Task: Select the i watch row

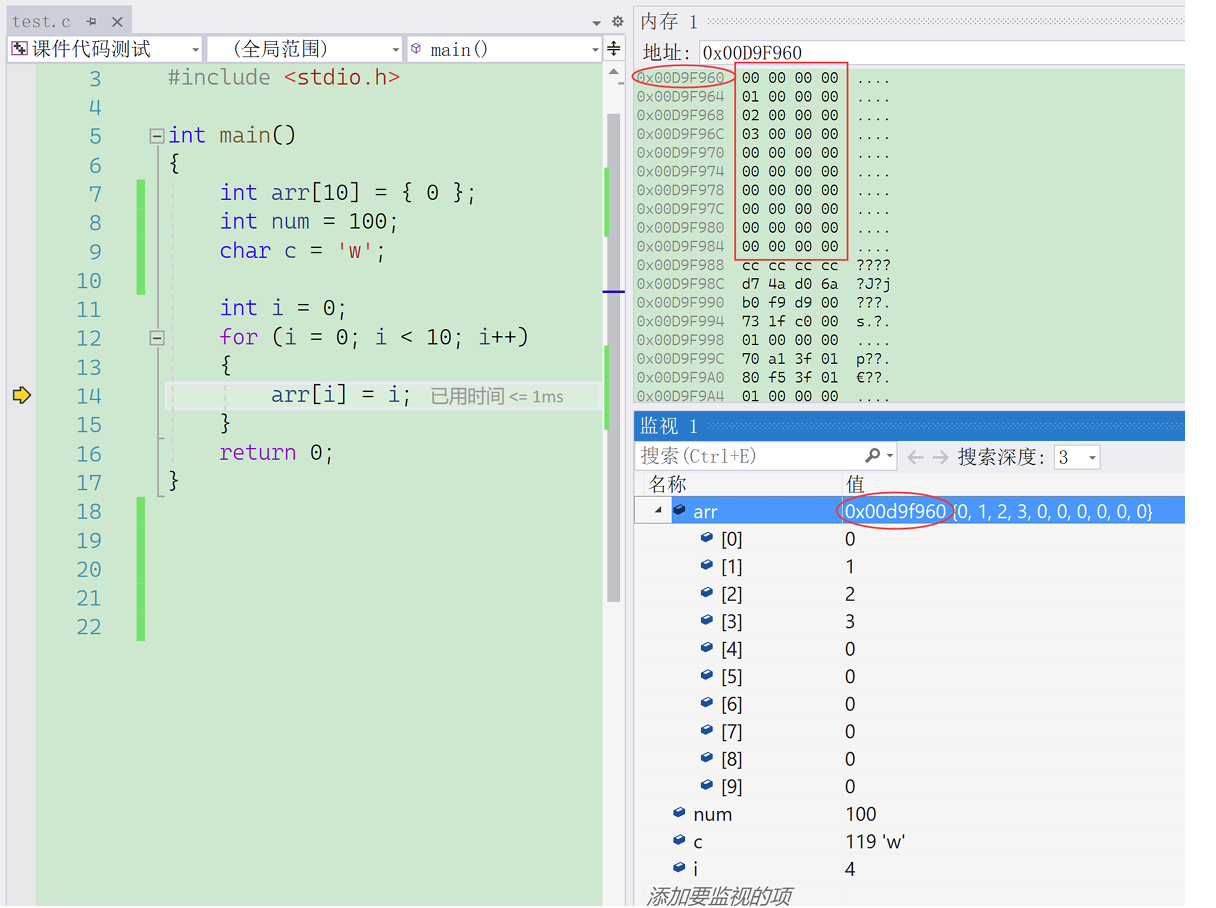Action: (910, 869)
